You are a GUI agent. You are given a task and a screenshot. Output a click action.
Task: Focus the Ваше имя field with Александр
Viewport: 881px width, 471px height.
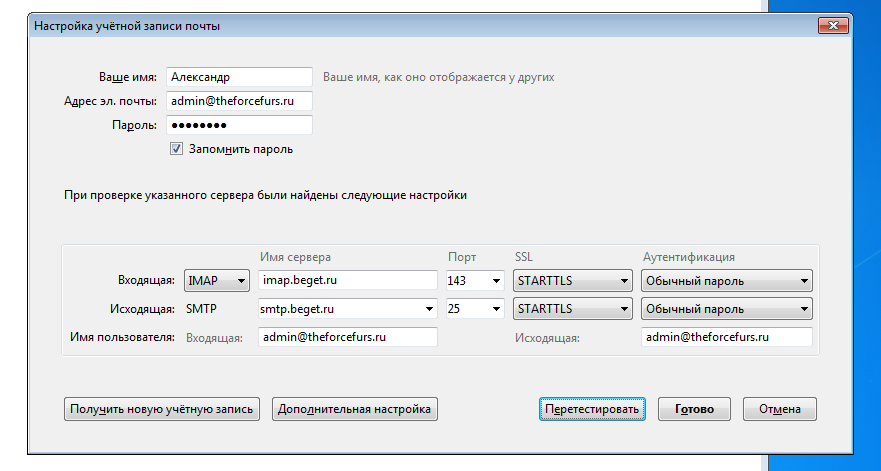239,77
